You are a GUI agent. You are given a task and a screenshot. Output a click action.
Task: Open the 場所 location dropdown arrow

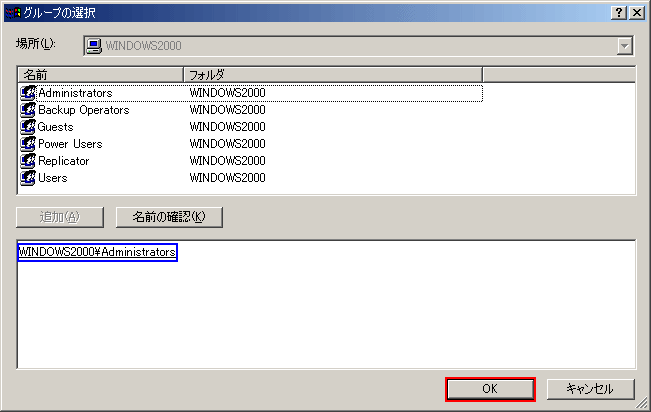click(624, 46)
